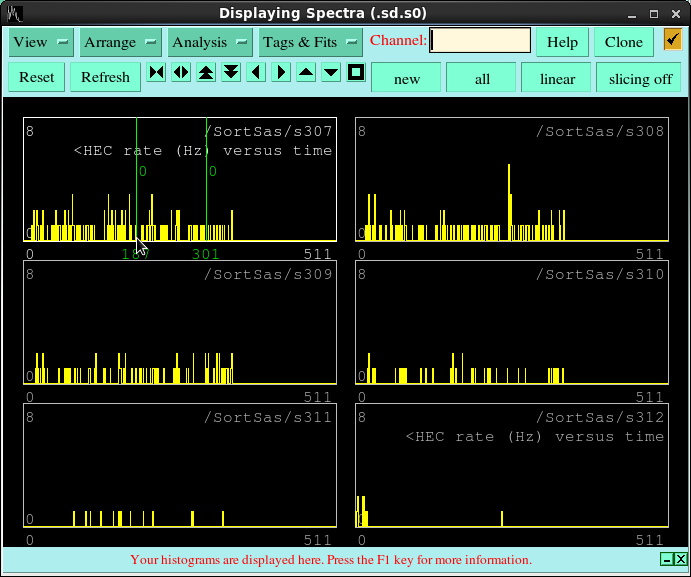The width and height of the screenshot is (691, 577).
Task: Click the single down triangle icon
Action: [331, 73]
